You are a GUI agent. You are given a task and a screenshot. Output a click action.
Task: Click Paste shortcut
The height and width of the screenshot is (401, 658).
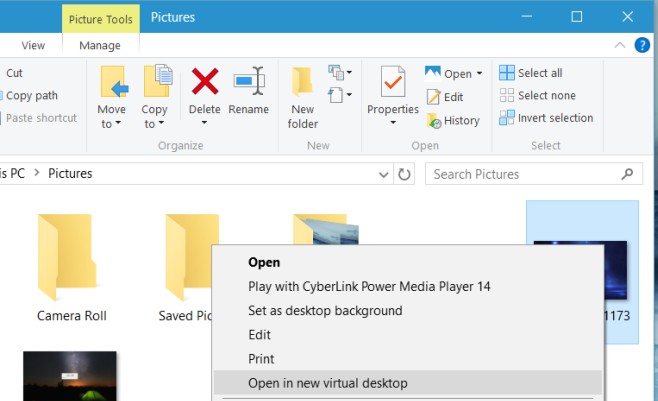pyautogui.click(x=41, y=118)
